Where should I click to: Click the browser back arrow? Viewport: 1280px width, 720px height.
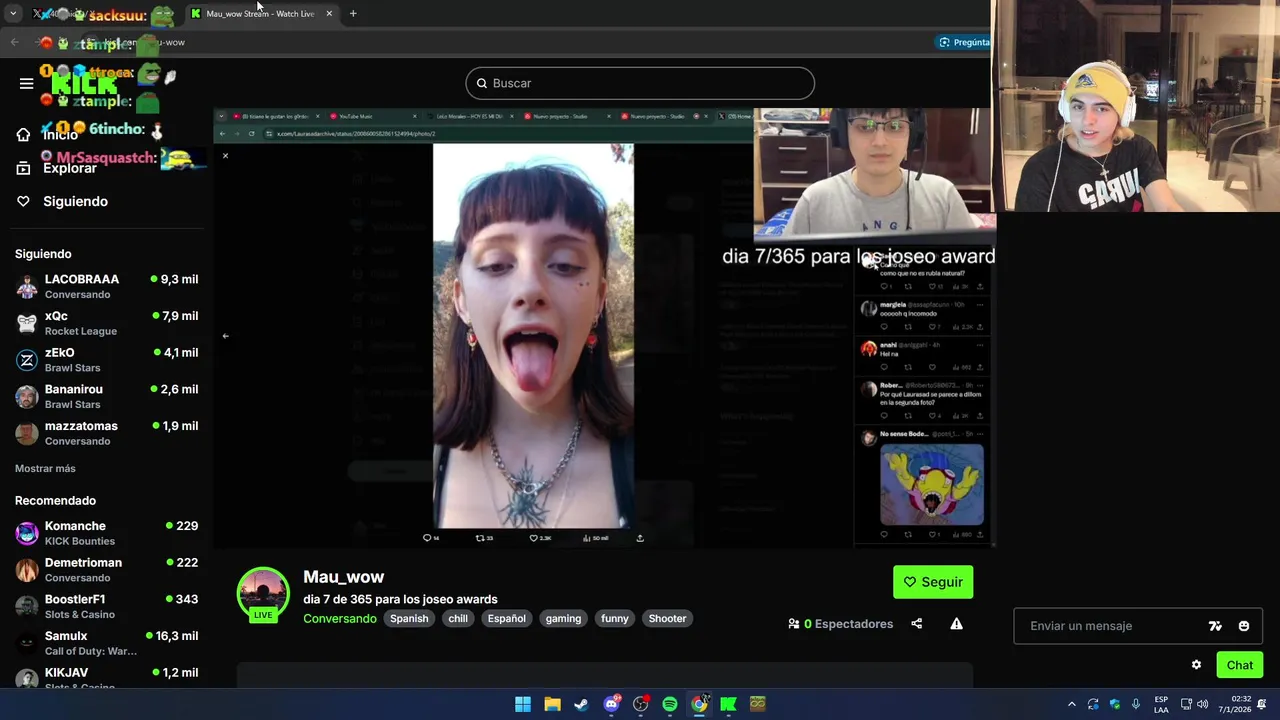coord(14,42)
